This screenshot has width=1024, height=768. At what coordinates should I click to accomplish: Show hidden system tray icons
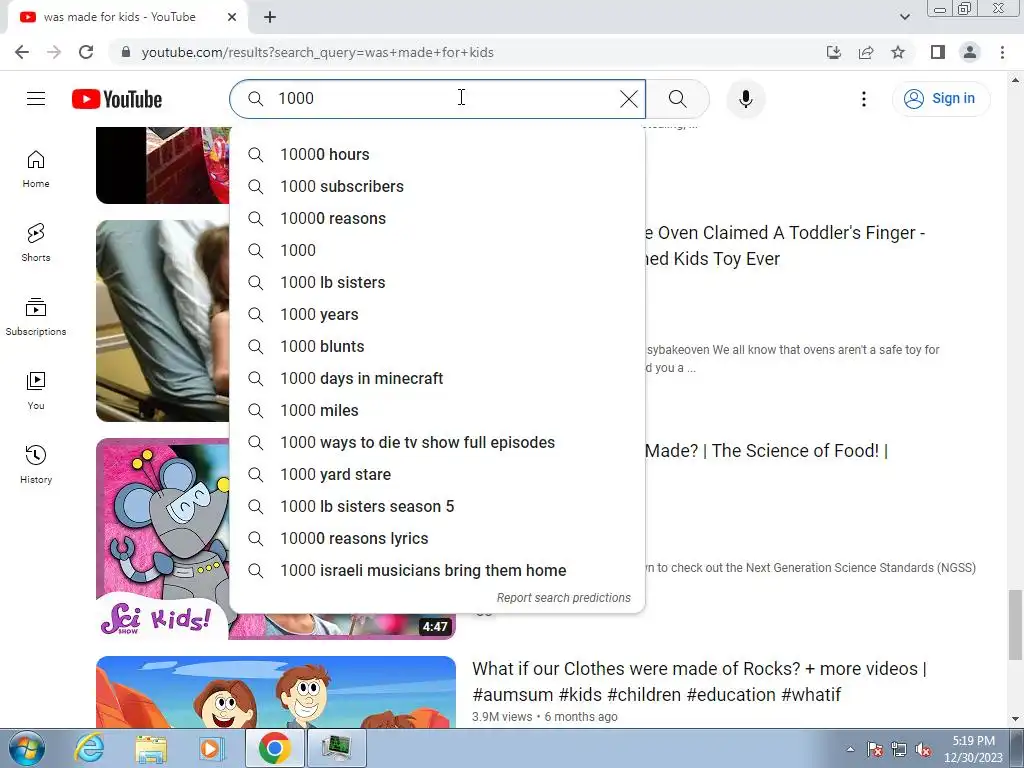point(850,749)
